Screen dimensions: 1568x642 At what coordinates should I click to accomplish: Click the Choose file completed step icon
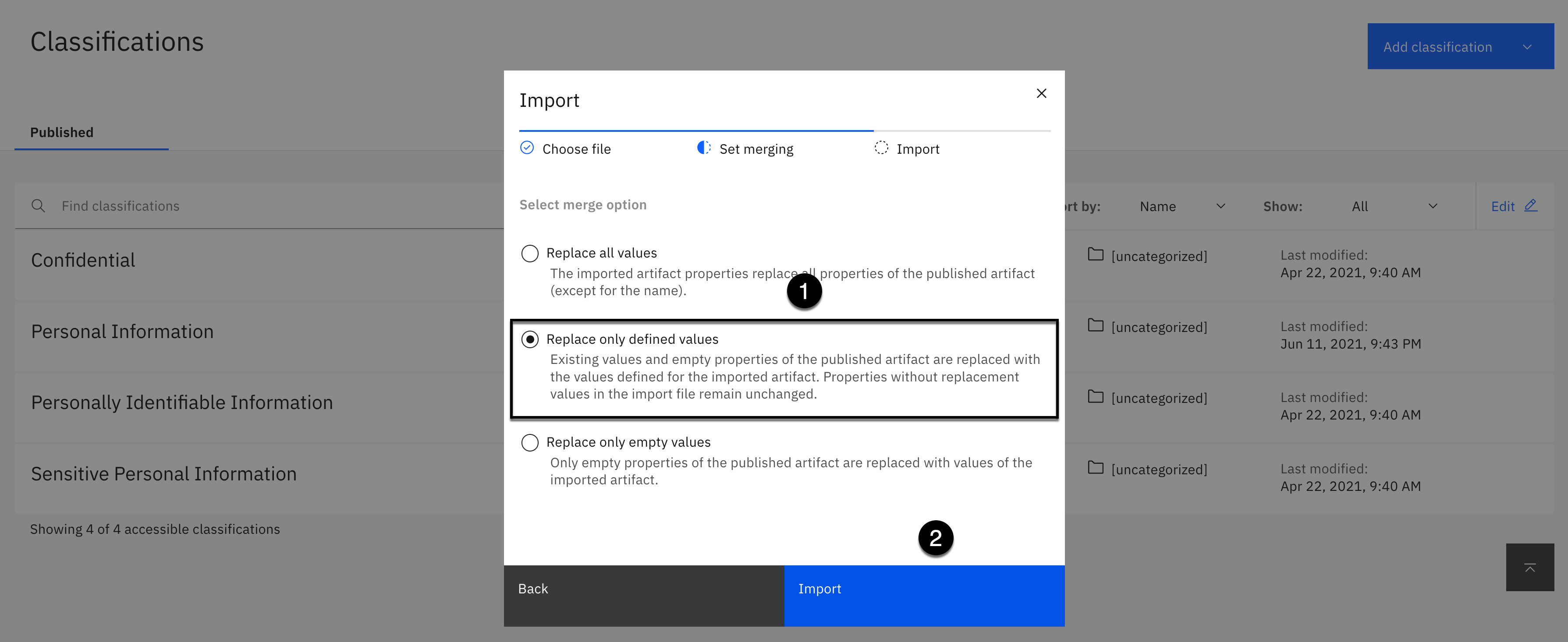click(x=527, y=148)
